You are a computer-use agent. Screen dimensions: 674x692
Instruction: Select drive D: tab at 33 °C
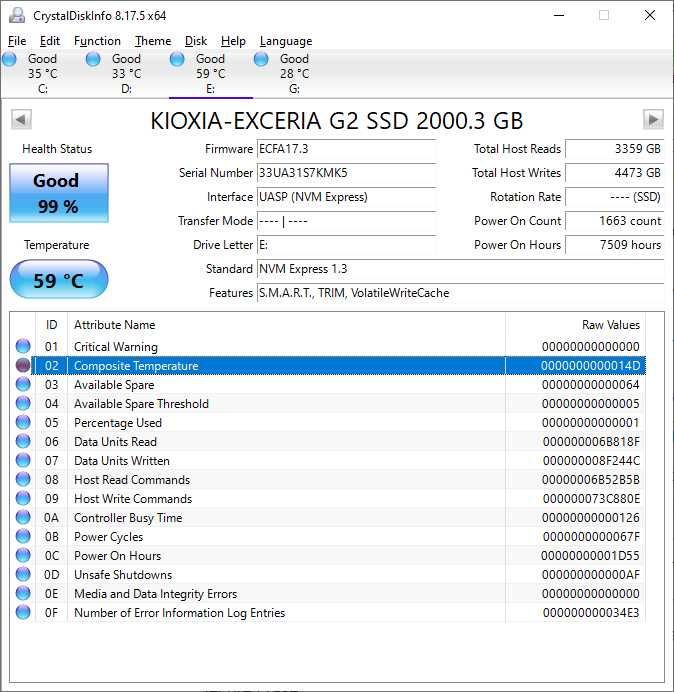pos(127,74)
